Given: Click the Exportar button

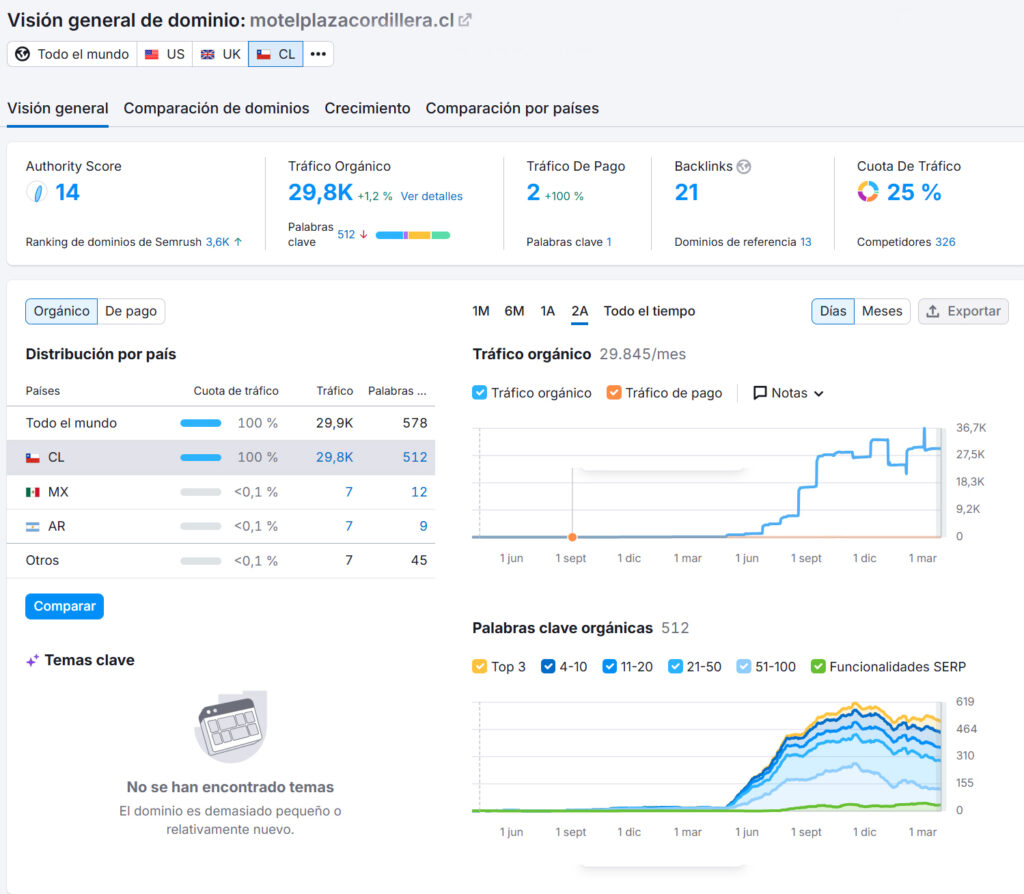Looking at the screenshot, I should click(x=963, y=311).
